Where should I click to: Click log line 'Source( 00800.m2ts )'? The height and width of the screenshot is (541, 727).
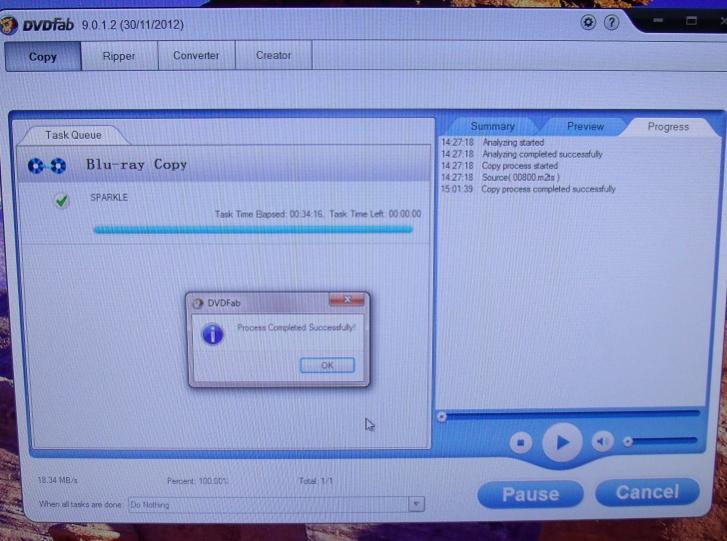click(521, 177)
